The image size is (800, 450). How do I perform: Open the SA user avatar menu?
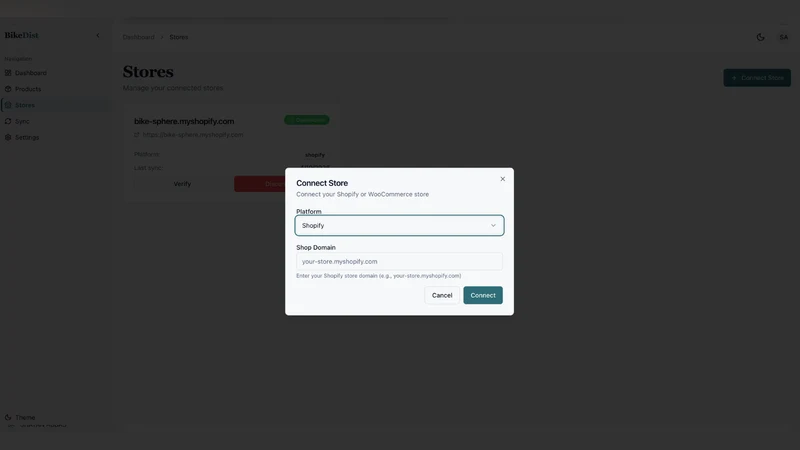pos(784,37)
